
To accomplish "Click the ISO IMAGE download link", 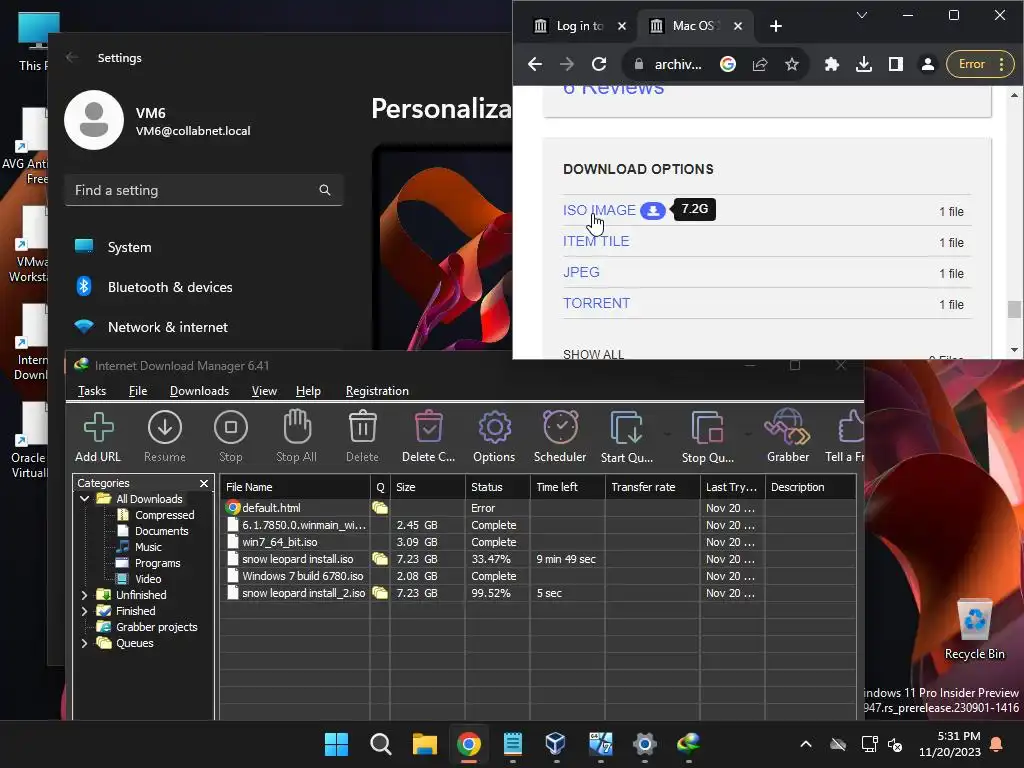I will pos(599,210).
